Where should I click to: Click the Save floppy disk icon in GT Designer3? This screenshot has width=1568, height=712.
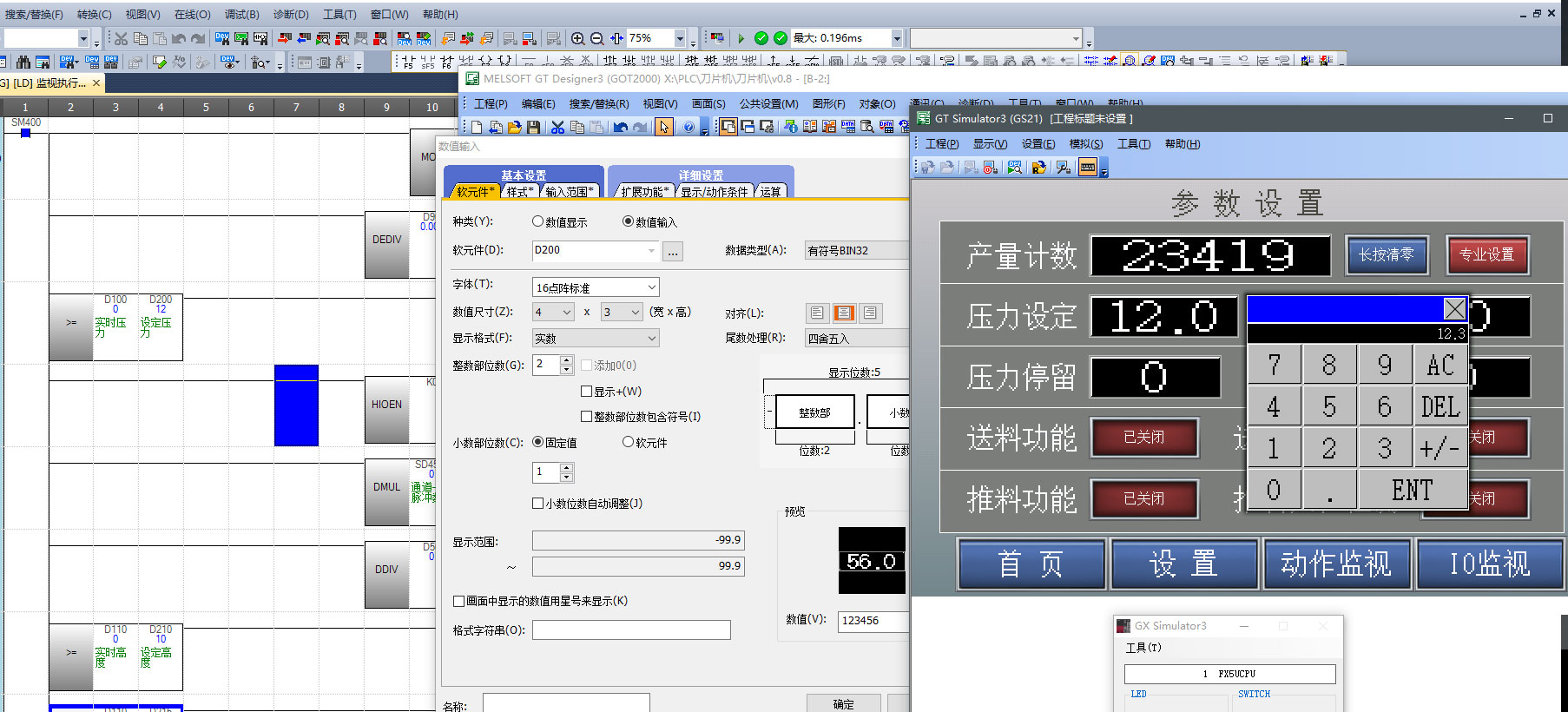pyautogui.click(x=534, y=128)
